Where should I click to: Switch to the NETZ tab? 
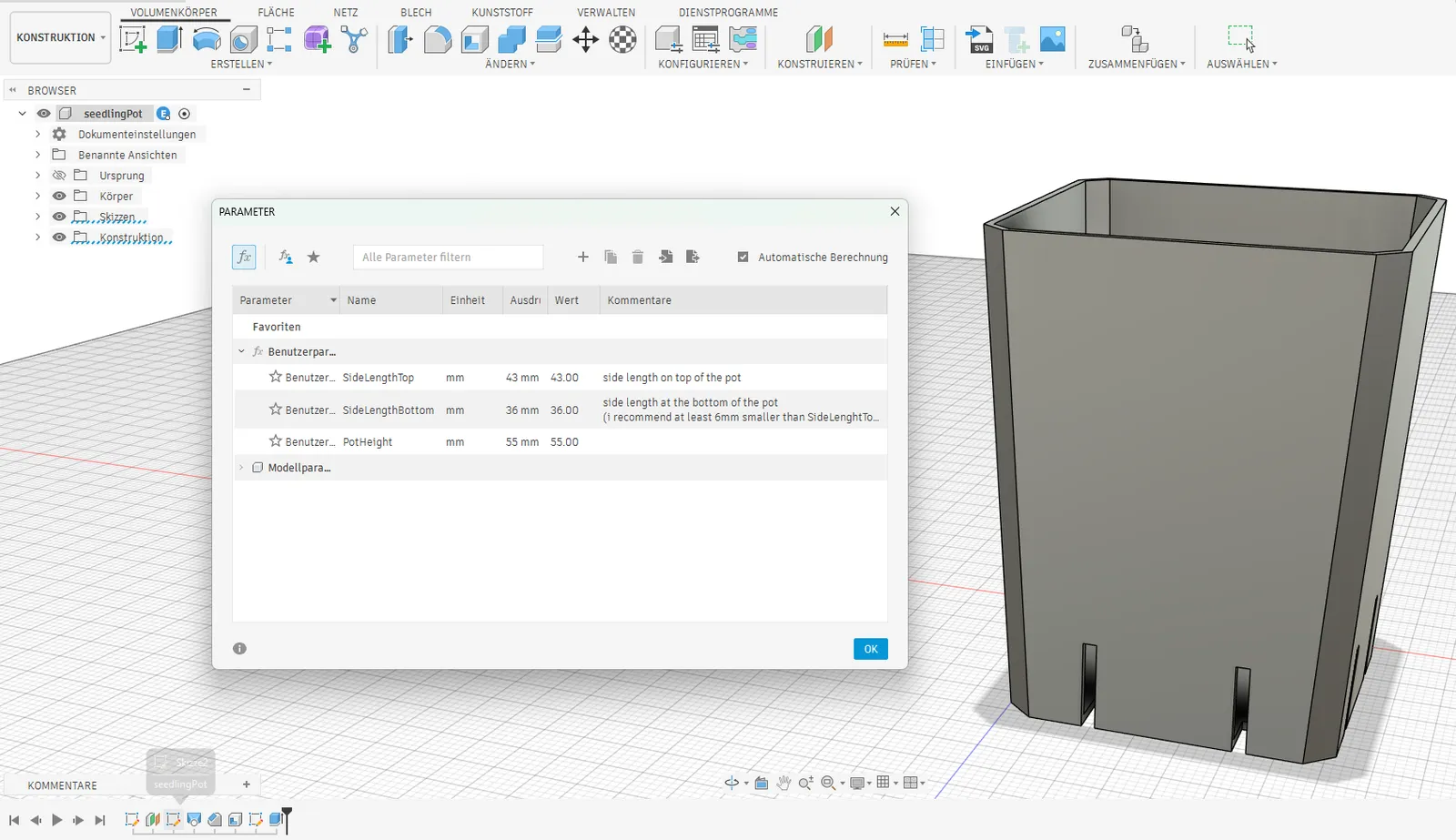[346, 13]
